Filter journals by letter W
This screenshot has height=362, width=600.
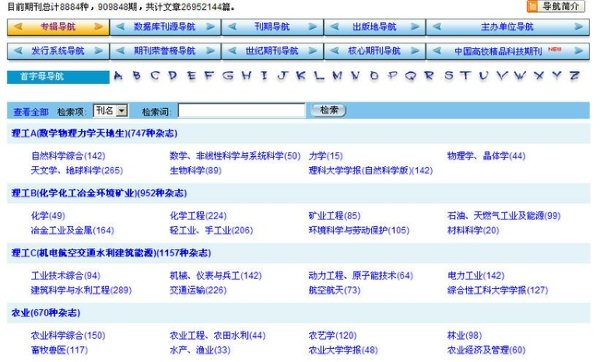(x=520, y=76)
